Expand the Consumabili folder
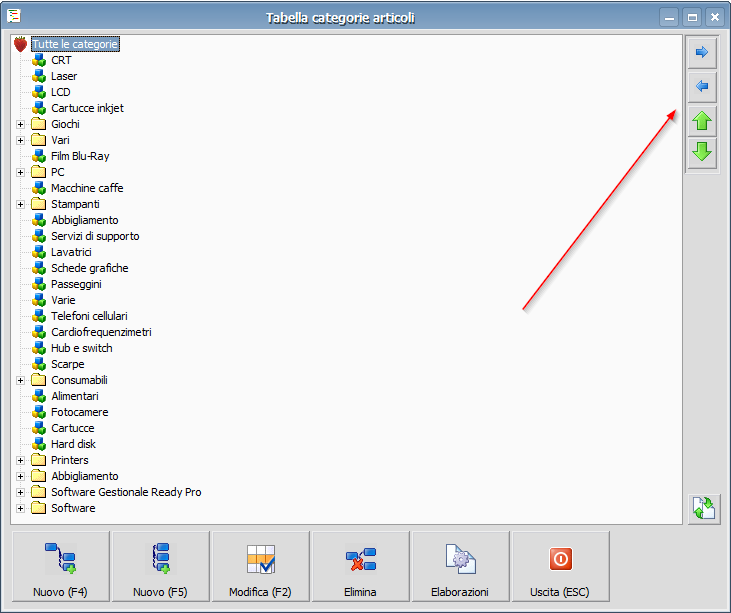Viewport: 731px width, 613px height. 20,380
